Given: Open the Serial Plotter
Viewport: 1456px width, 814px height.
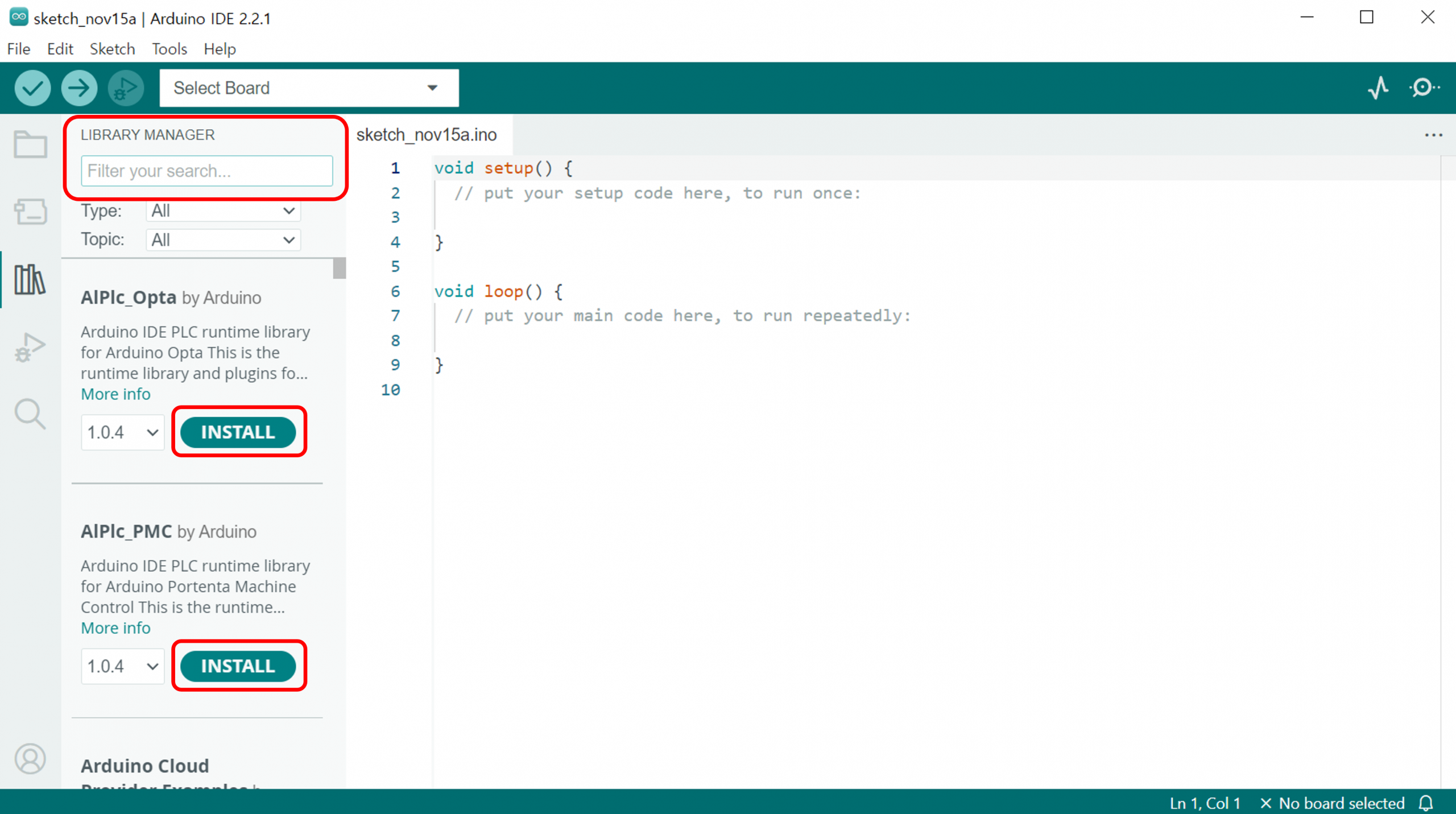Looking at the screenshot, I should [x=1379, y=88].
